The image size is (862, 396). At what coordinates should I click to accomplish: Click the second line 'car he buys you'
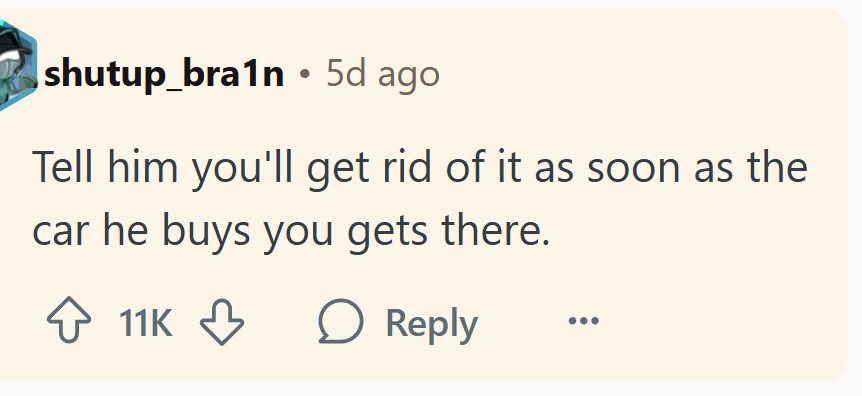[183, 232]
